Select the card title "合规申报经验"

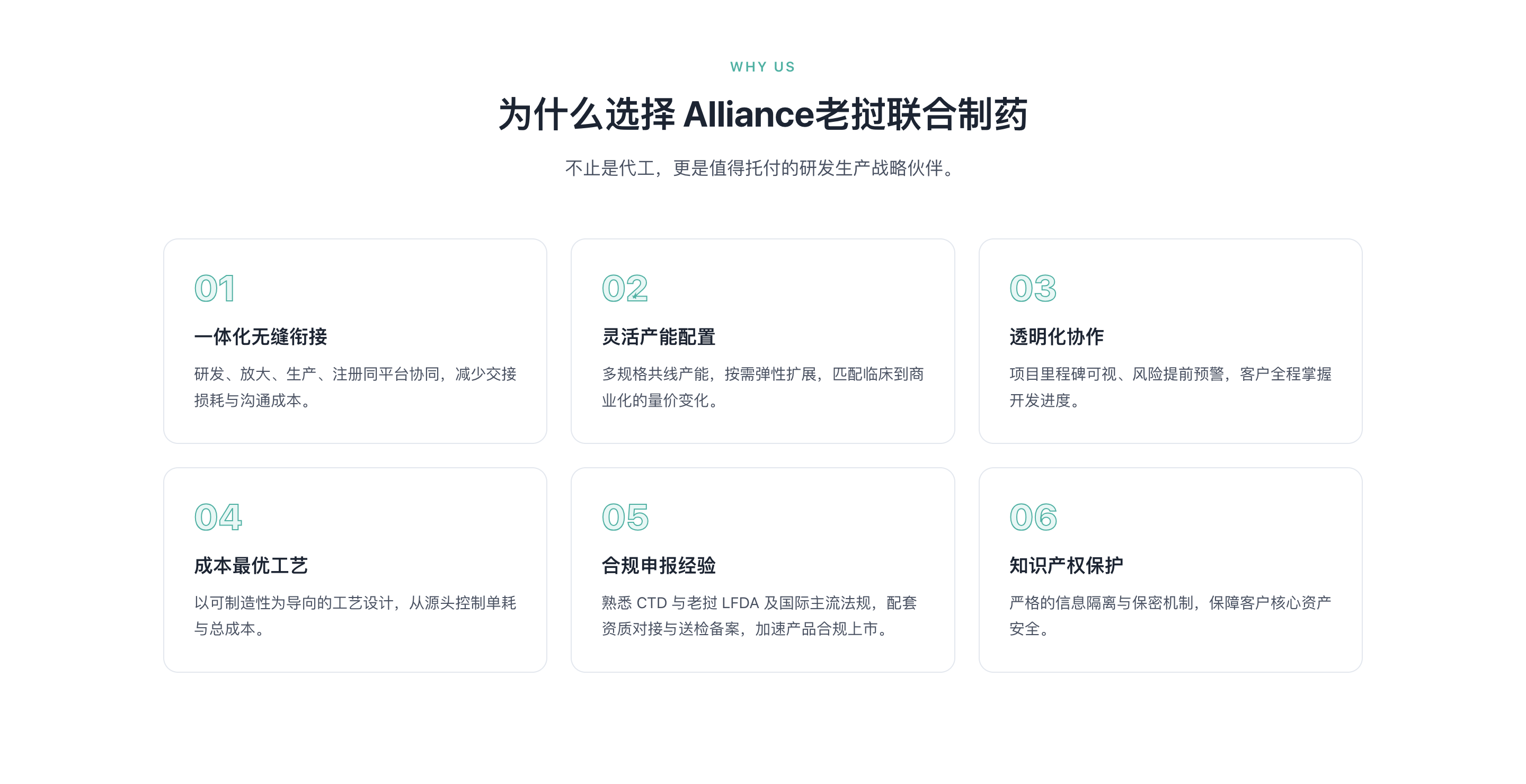pos(659,566)
